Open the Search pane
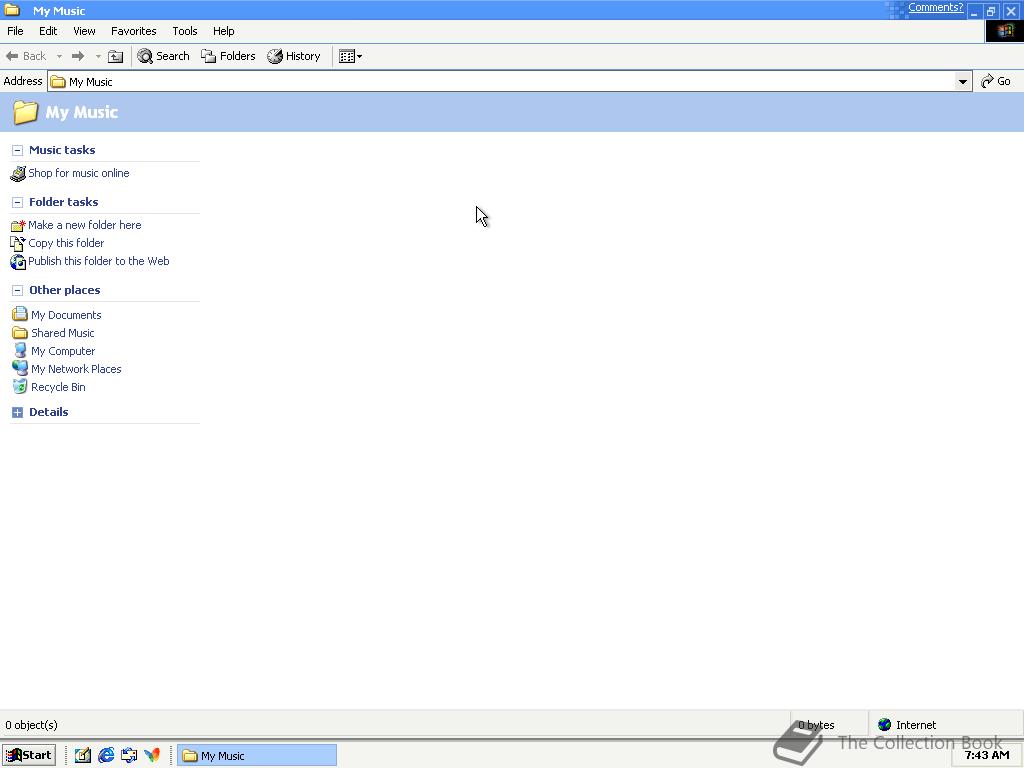 click(x=163, y=56)
